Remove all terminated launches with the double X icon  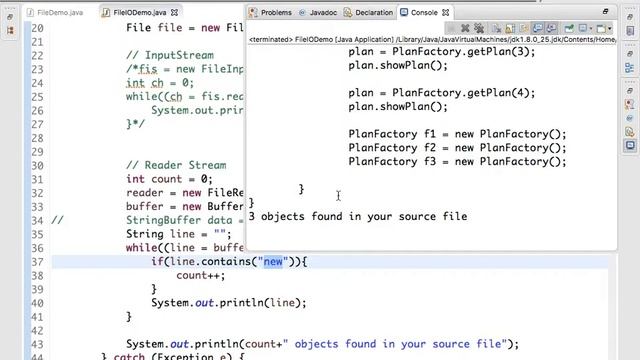tap(479, 28)
